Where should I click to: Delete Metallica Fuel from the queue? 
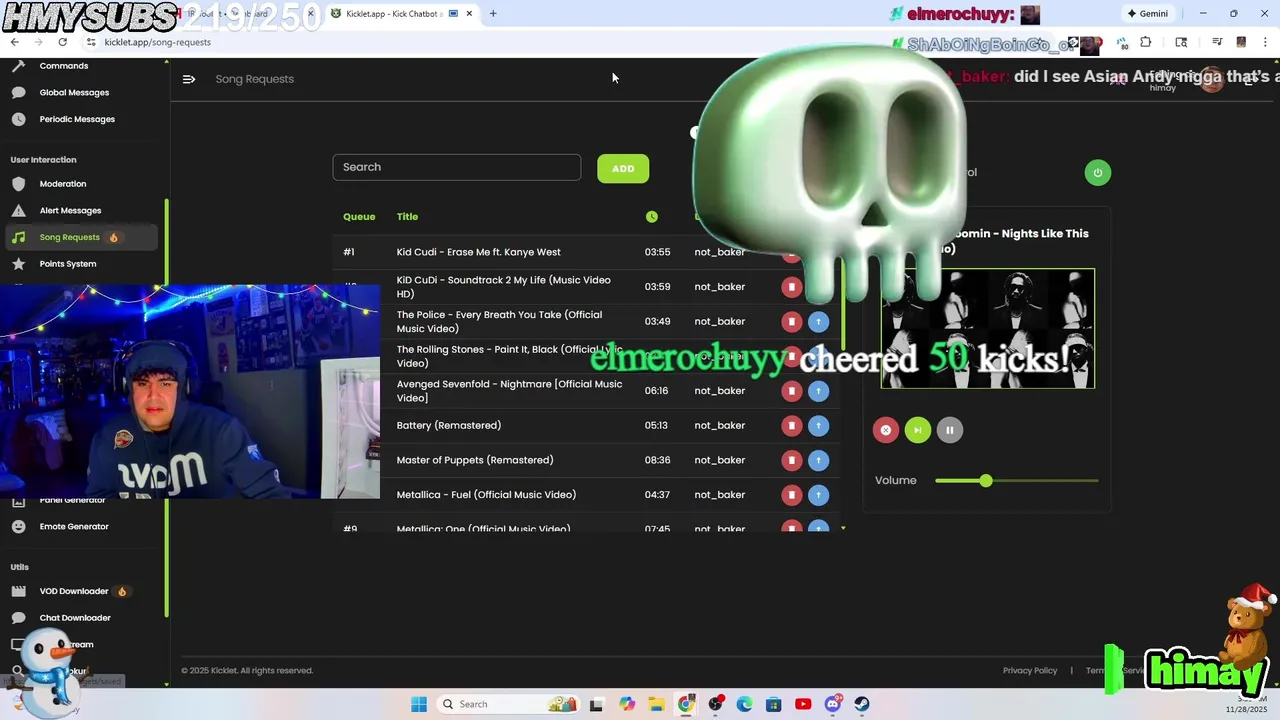791,495
